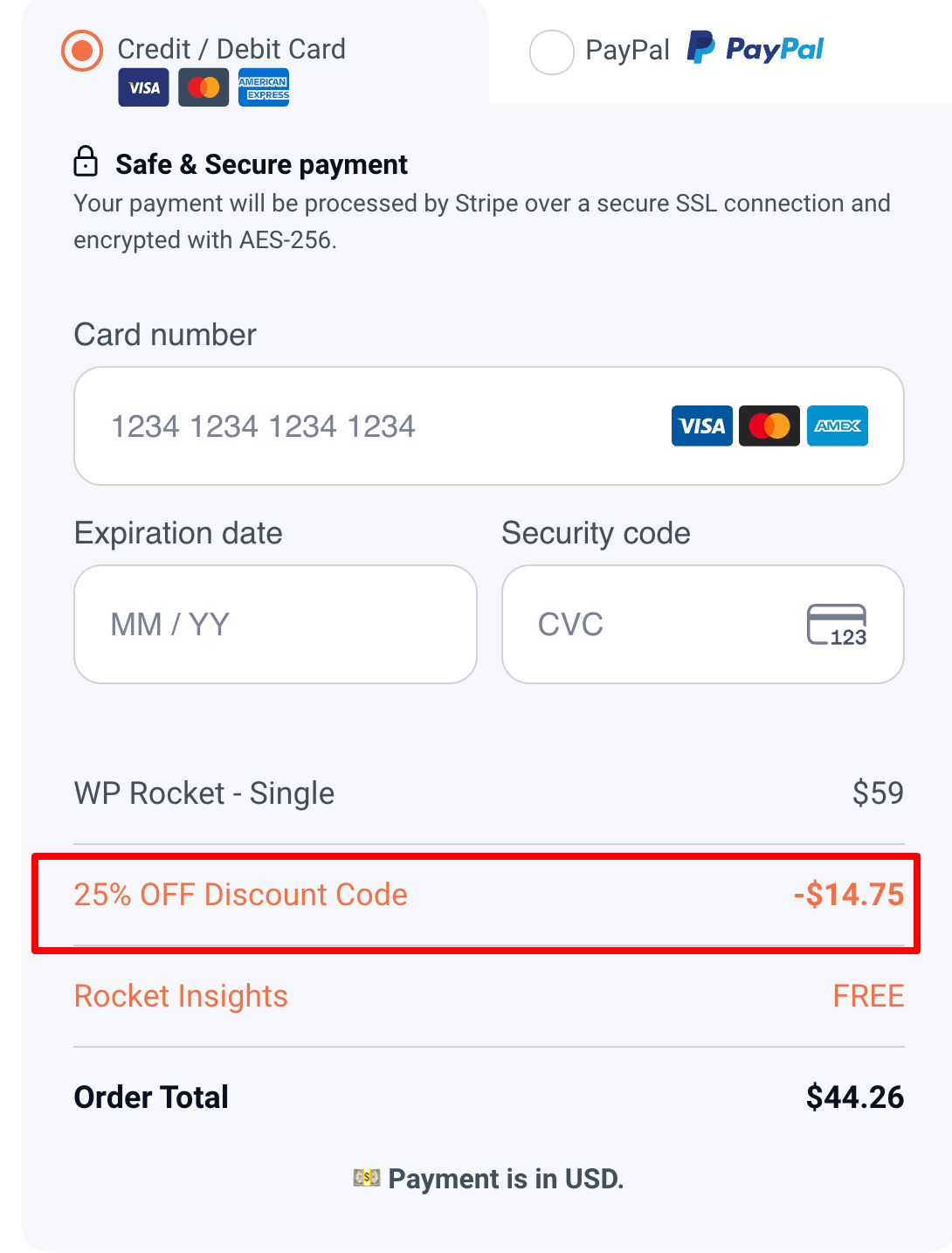Click the PayPal logo at the top right

[755, 49]
